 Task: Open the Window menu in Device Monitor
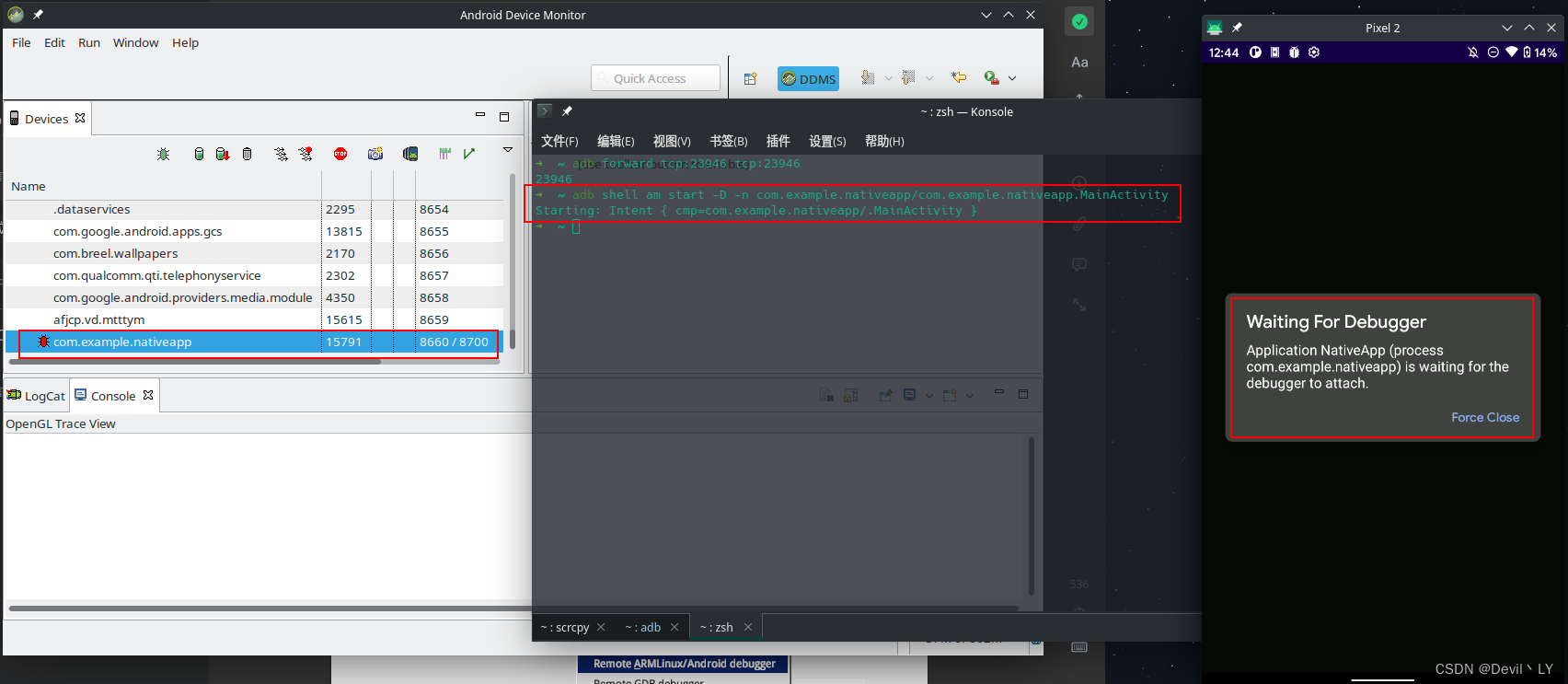[x=135, y=42]
